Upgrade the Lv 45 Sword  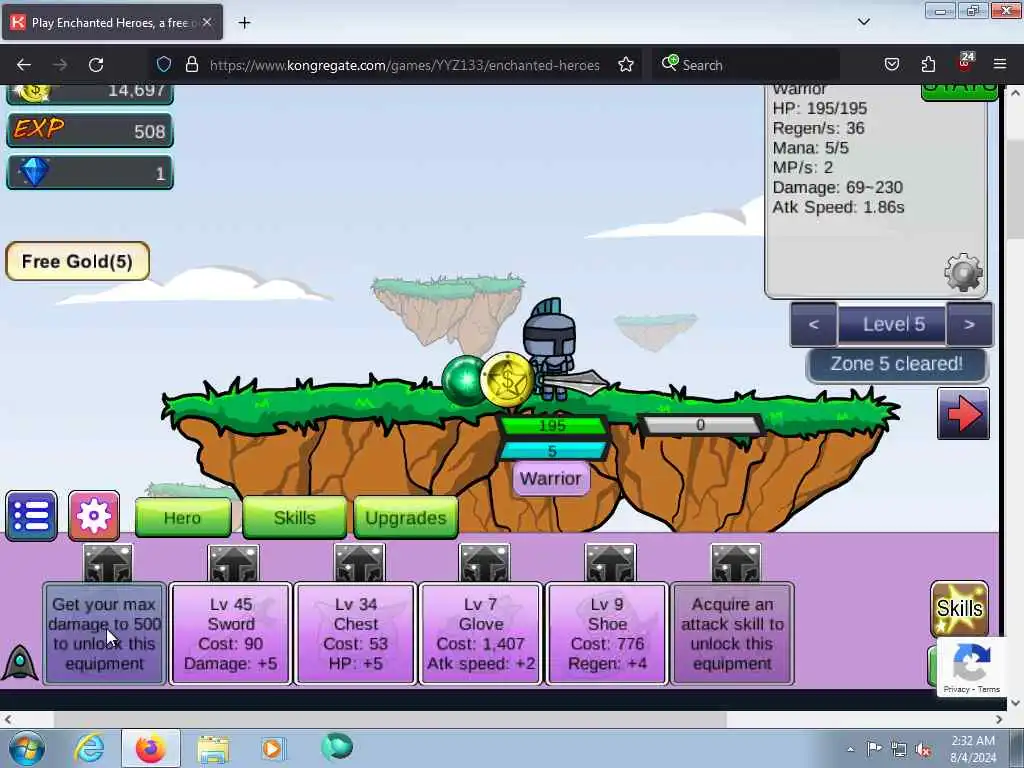[x=231, y=633]
